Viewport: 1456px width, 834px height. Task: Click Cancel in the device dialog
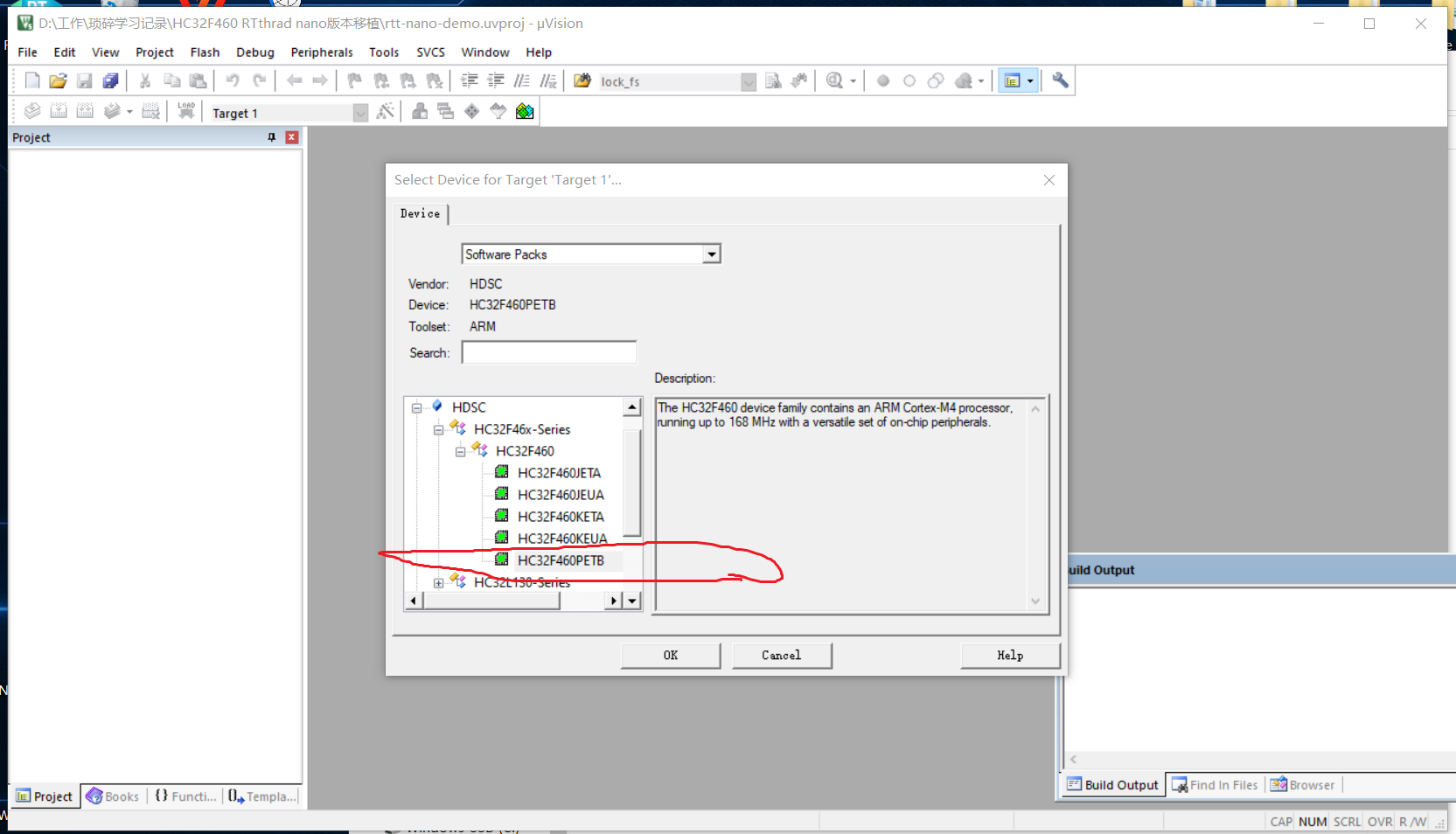click(782, 656)
